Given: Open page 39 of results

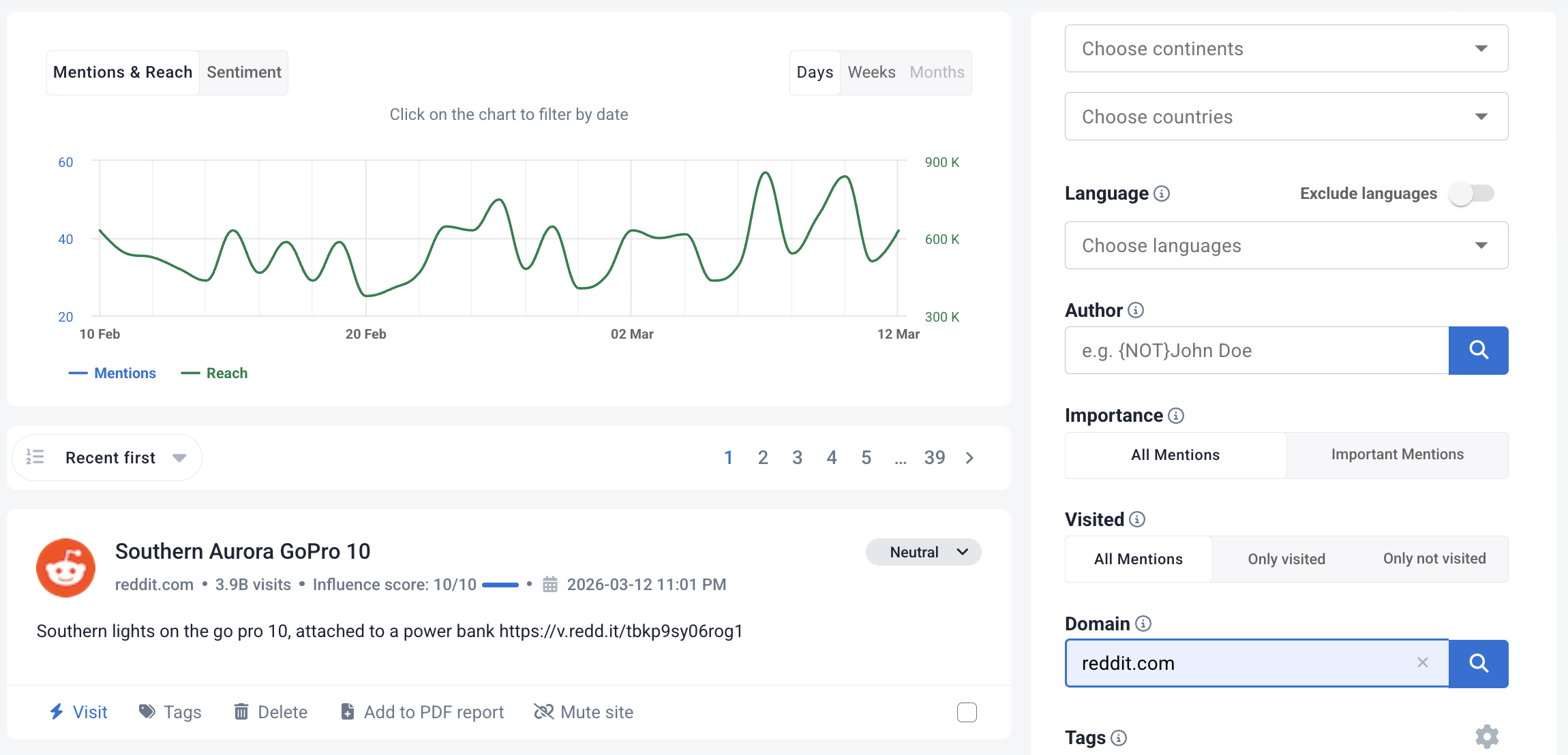Looking at the screenshot, I should [934, 458].
